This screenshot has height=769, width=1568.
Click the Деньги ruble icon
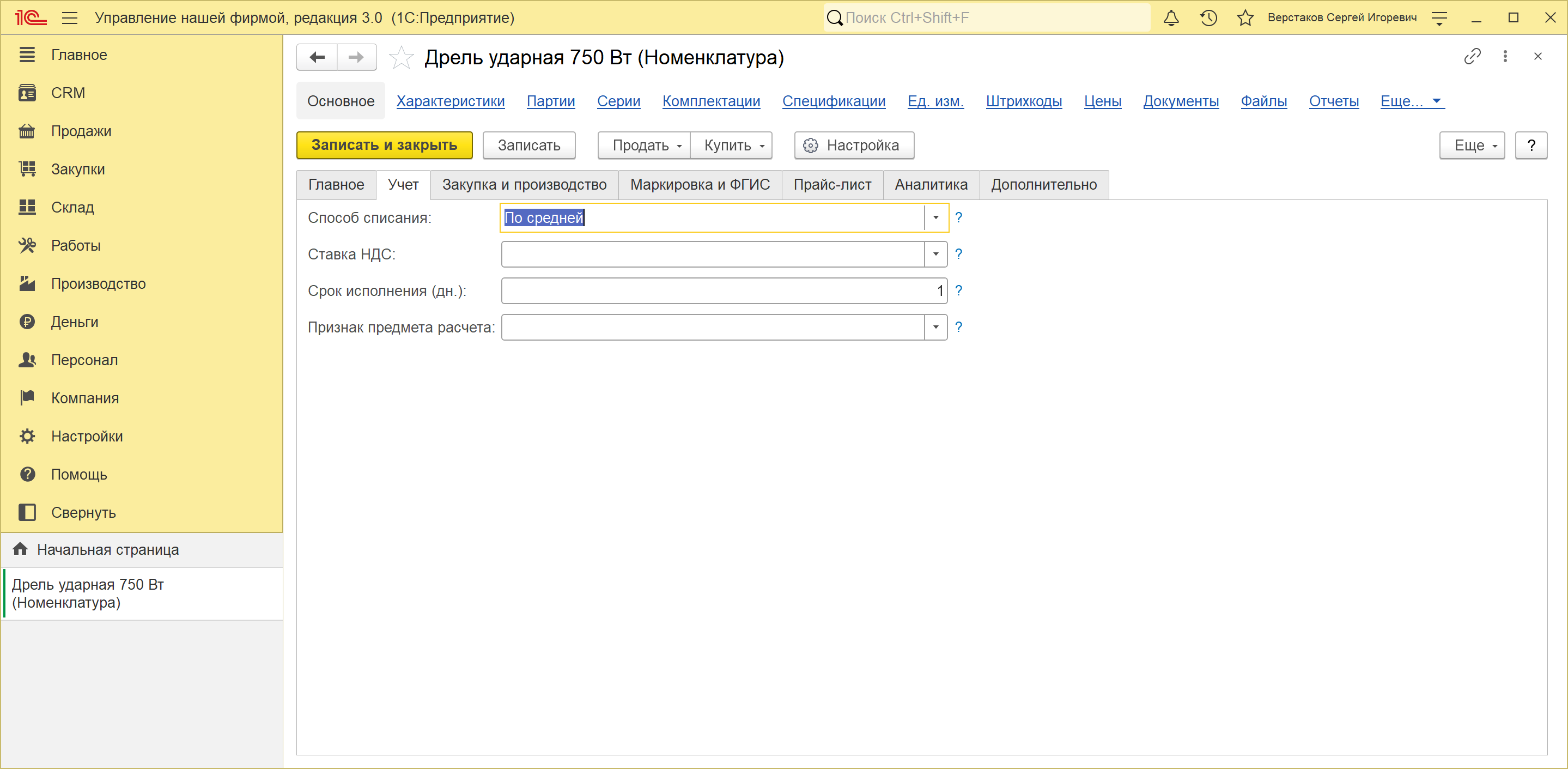27,322
